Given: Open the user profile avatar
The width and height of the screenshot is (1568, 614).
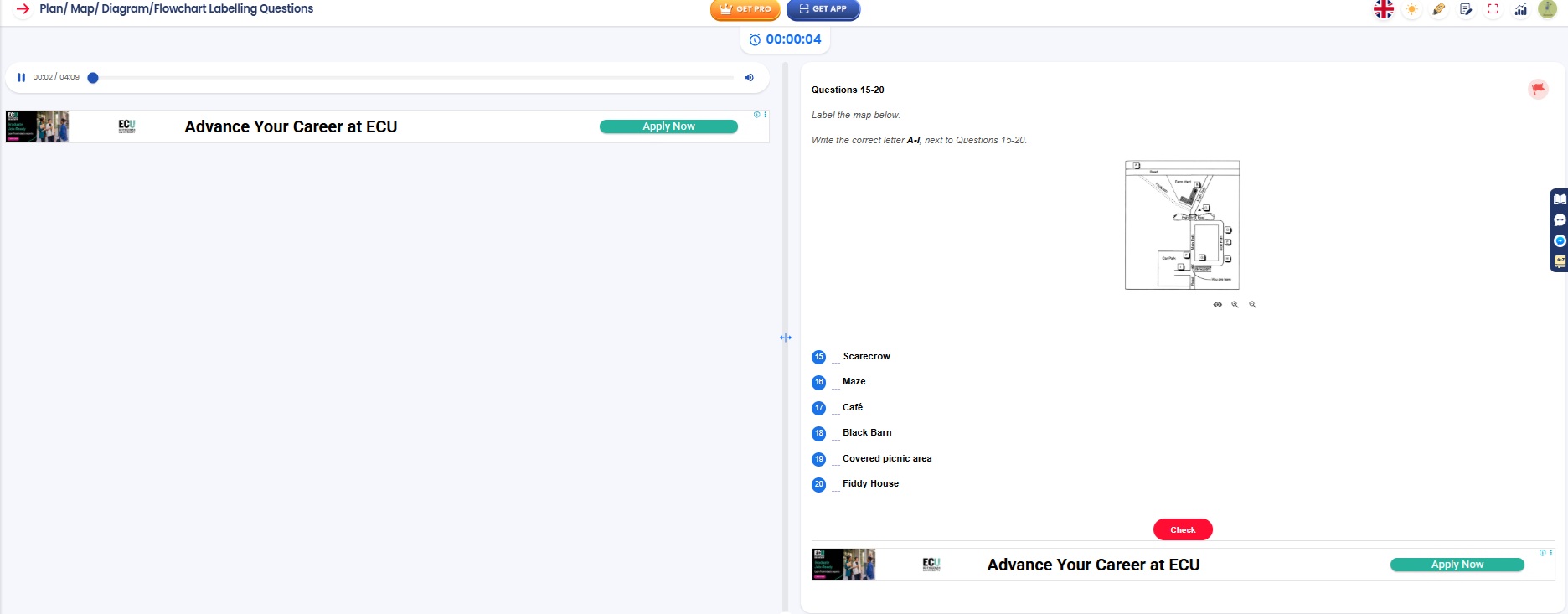Looking at the screenshot, I should [x=1548, y=9].
